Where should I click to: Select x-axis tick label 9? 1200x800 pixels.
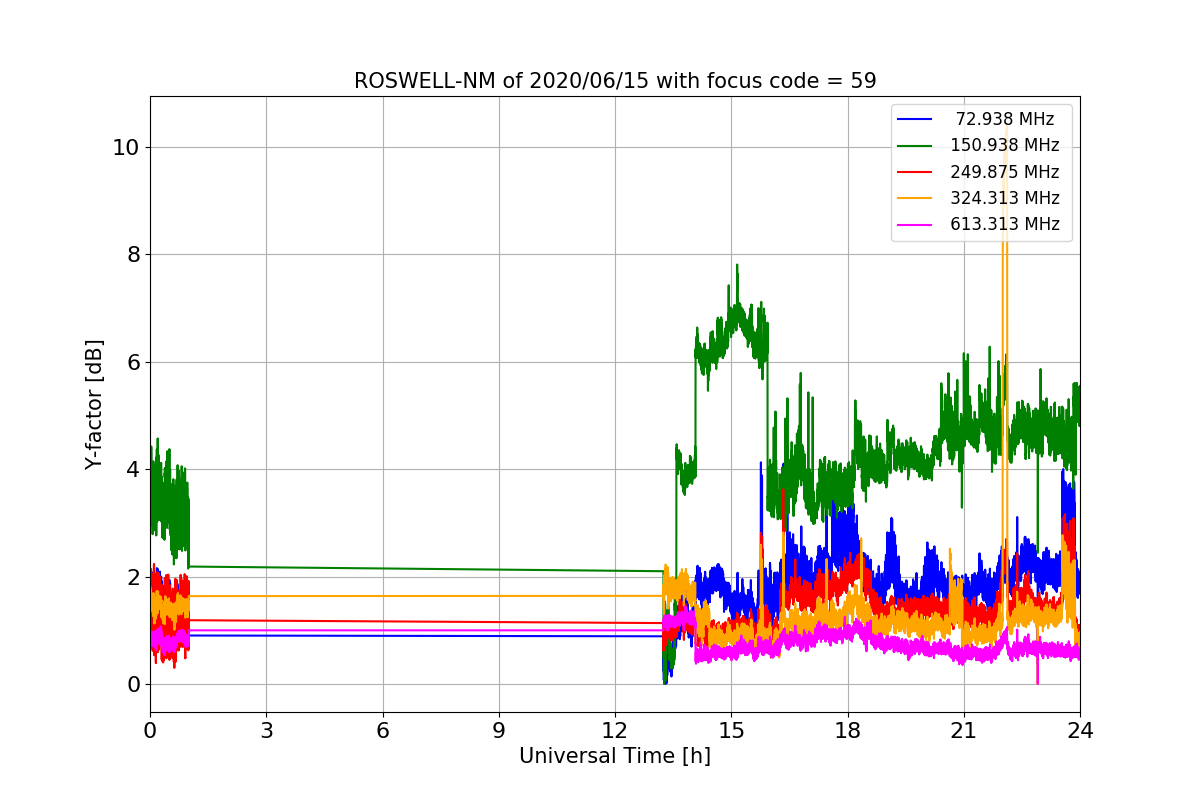499,730
